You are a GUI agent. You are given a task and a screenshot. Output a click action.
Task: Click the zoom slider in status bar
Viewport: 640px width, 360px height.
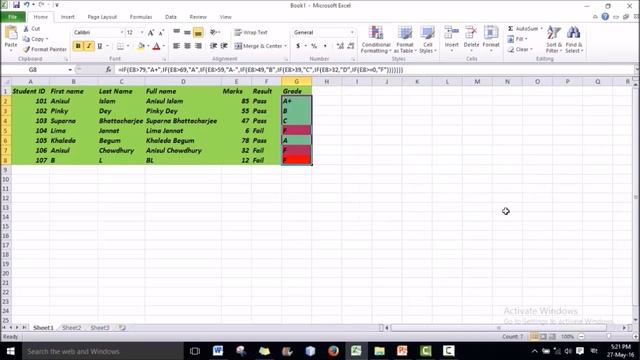point(608,337)
